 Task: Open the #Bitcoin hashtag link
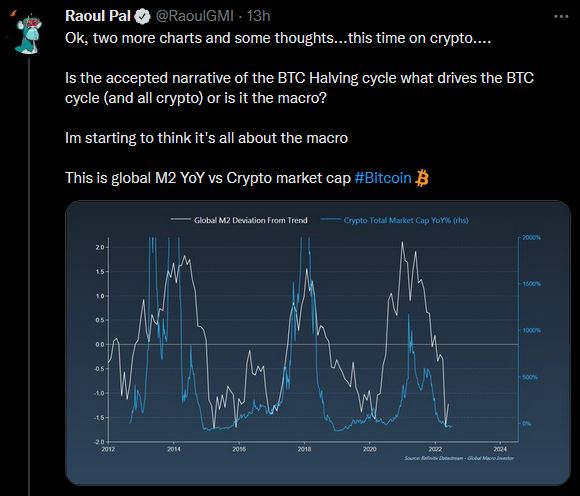point(383,178)
